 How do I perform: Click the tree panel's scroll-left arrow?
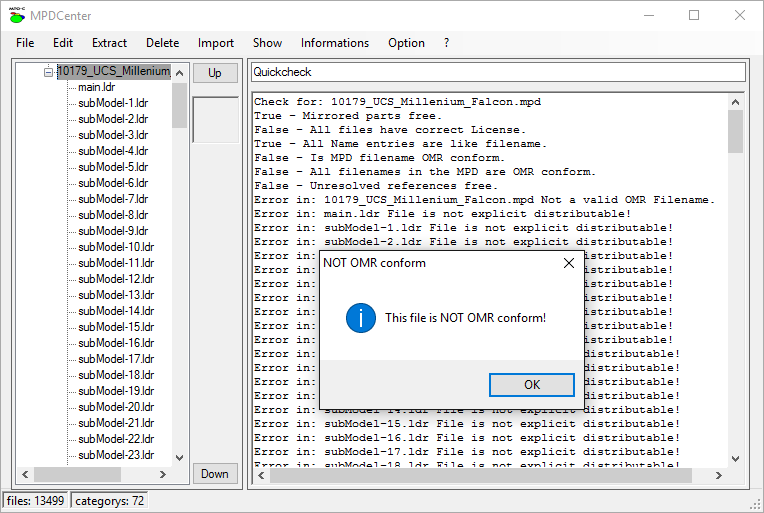pyautogui.click(x=25, y=474)
